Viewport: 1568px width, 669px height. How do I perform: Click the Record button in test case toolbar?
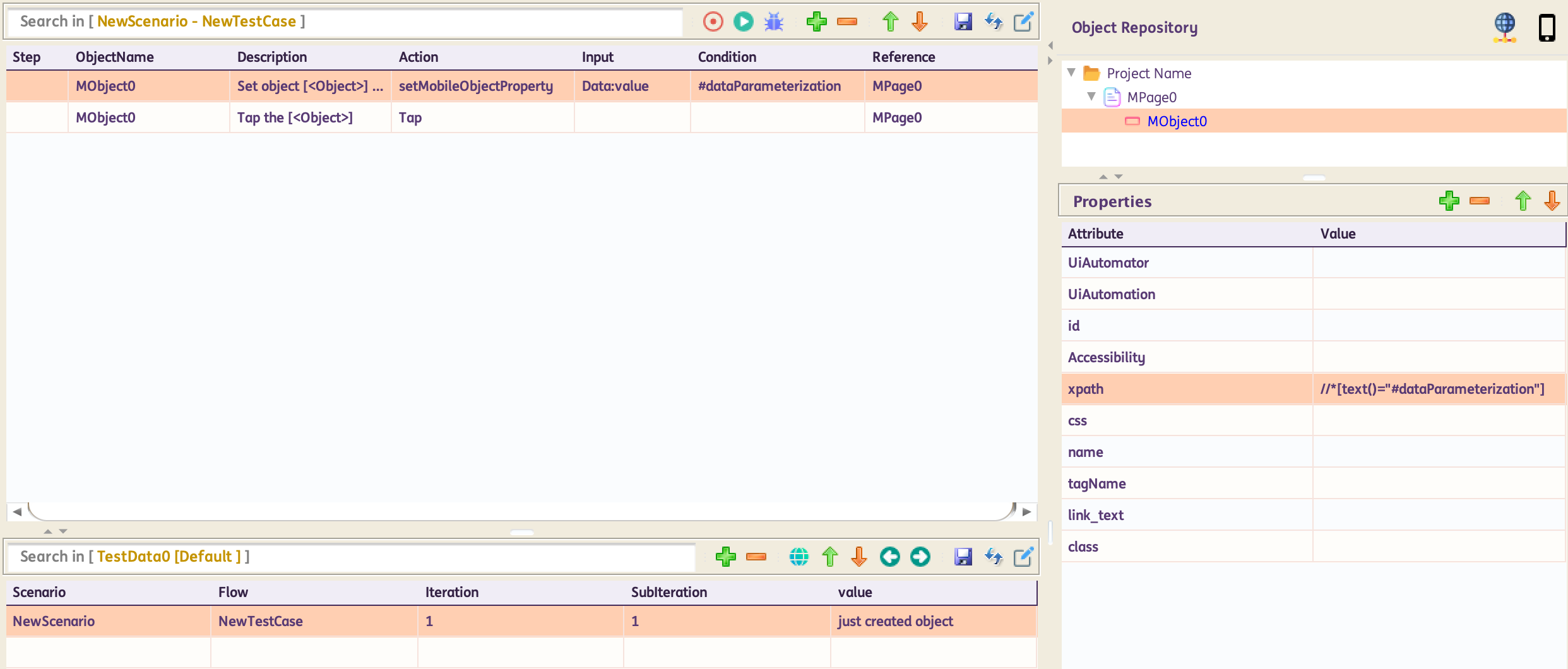(x=713, y=22)
